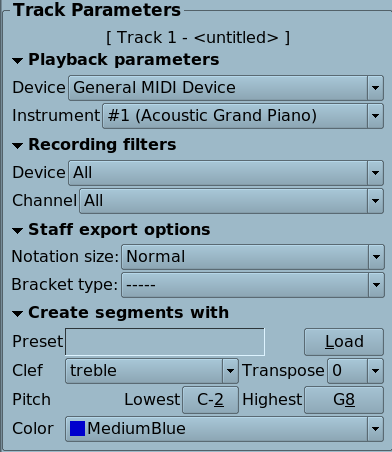Image resolution: width=392 pixels, height=452 pixels.
Task: Open the Clef dropdown set to treble
Action: pos(152,371)
